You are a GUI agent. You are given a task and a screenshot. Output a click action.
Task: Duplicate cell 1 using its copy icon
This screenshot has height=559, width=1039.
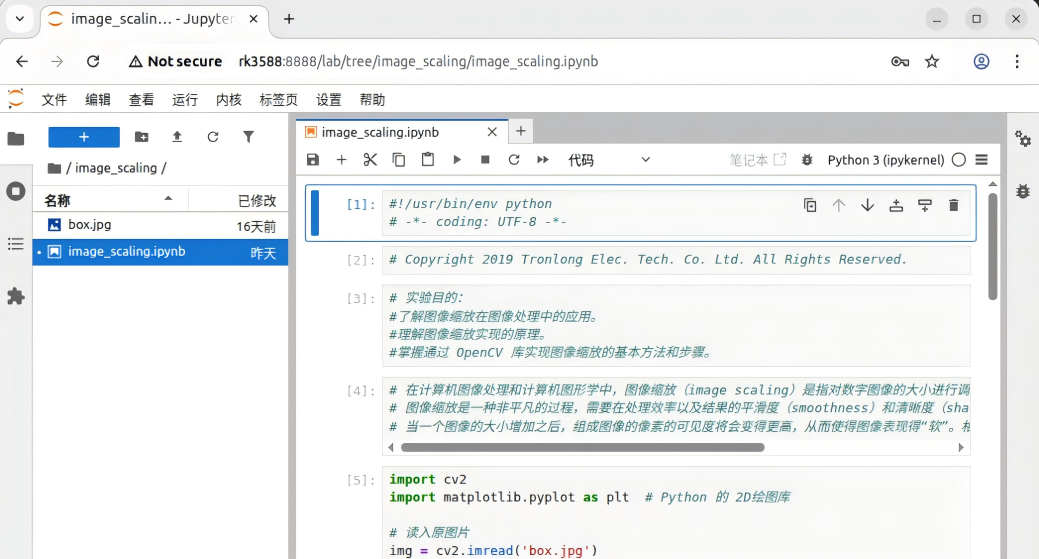(810, 205)
